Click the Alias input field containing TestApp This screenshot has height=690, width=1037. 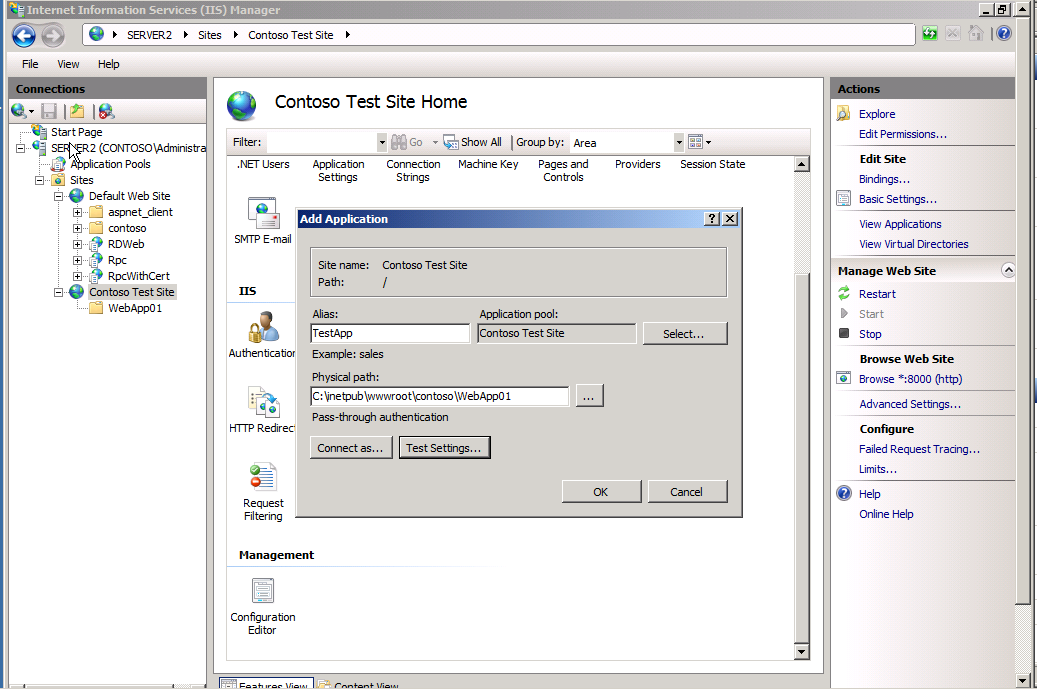point(390,333)
